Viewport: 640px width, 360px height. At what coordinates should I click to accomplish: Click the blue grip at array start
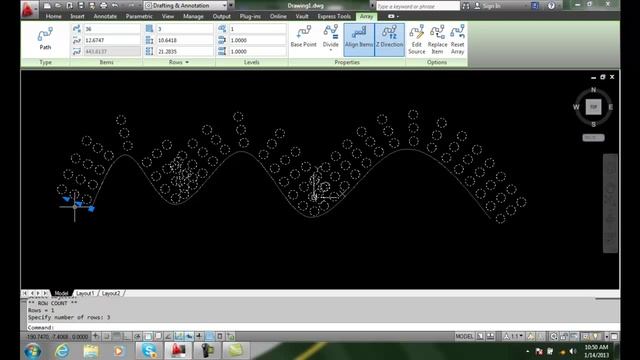[x=91, y=209]
